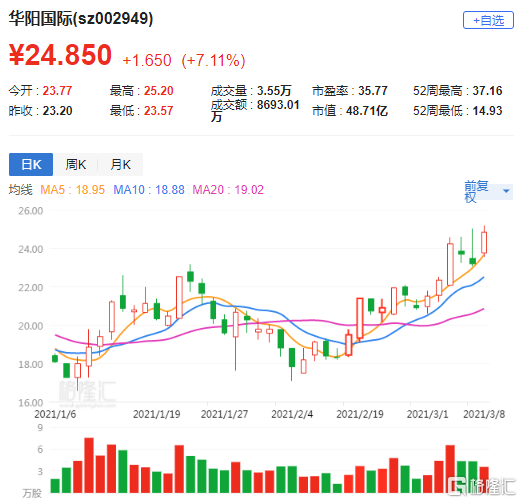Image resolution: width=522 pixels, height=503 pixels.
Task: Click the 22.00 price axis label
Action: pyautogui.click(x=31, y=288)
